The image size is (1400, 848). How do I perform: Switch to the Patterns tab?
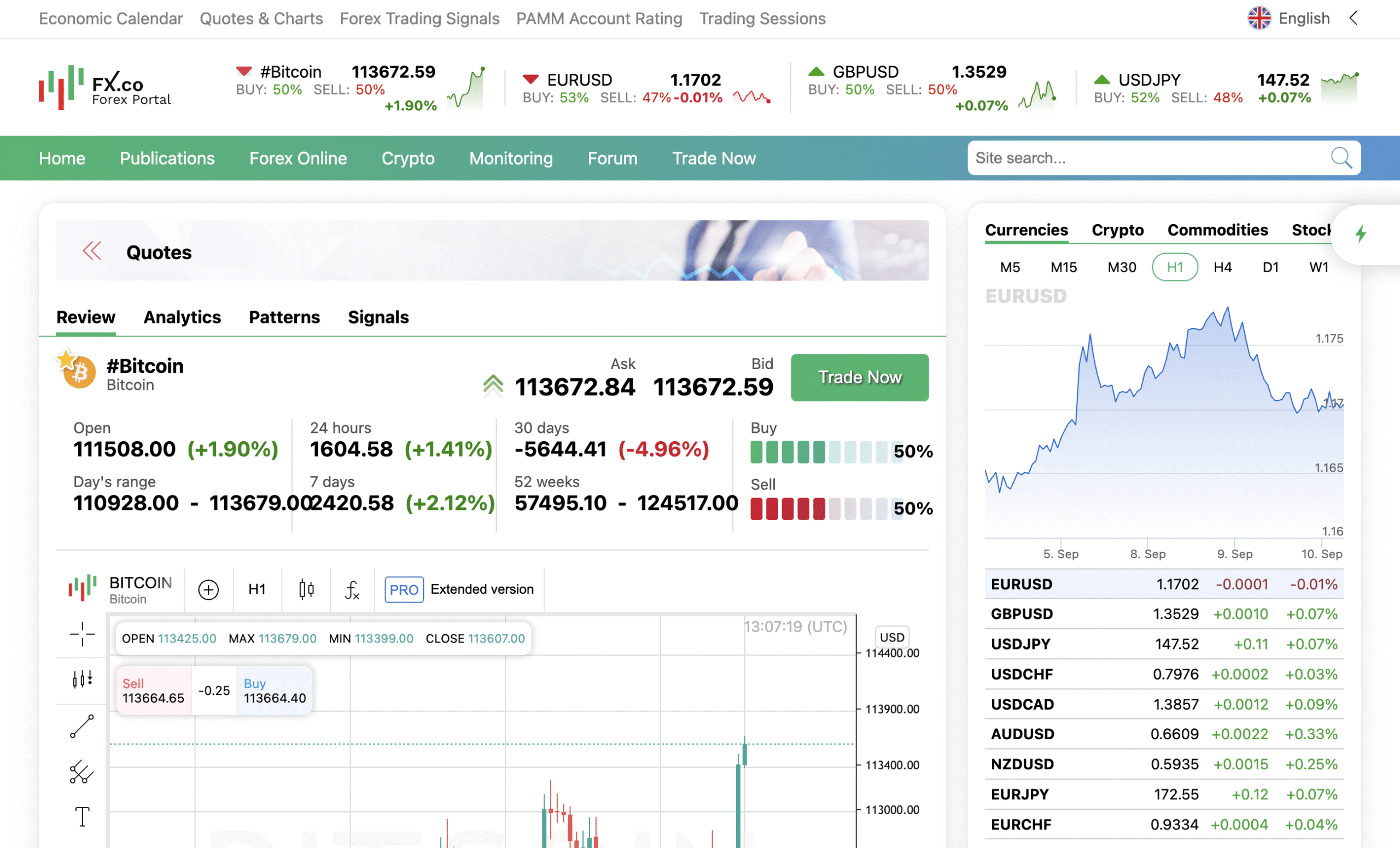(284, 317)
